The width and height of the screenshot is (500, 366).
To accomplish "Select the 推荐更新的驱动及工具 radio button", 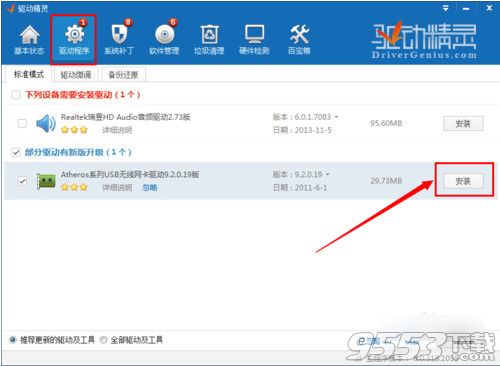I will click(13, 340).
